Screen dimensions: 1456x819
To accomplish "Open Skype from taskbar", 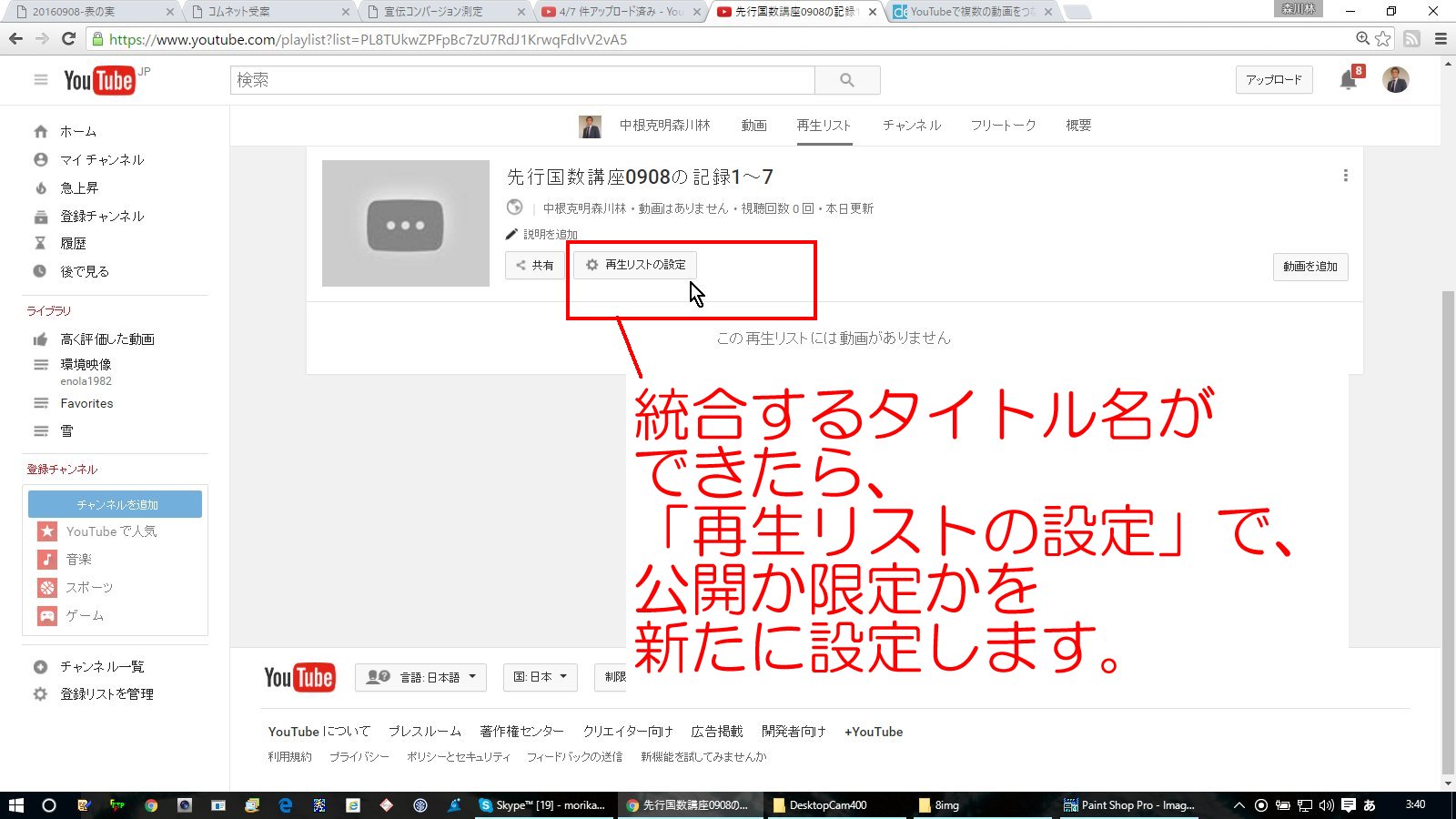I will click(x=542, y=805).
